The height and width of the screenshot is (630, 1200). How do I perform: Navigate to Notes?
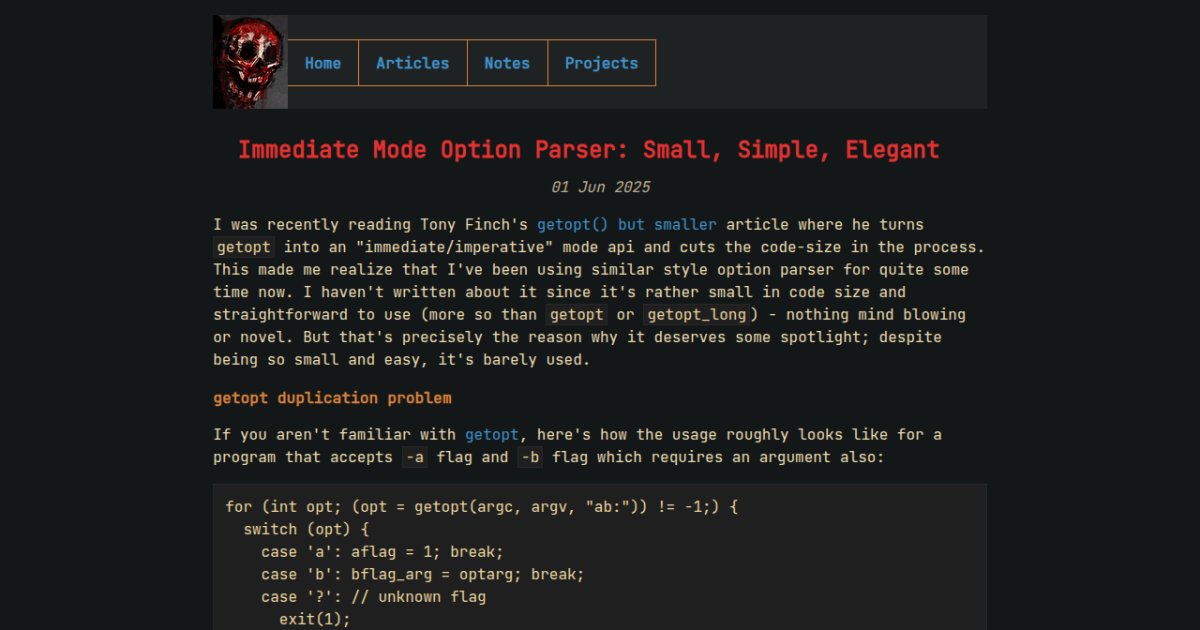tap(507, 63)
